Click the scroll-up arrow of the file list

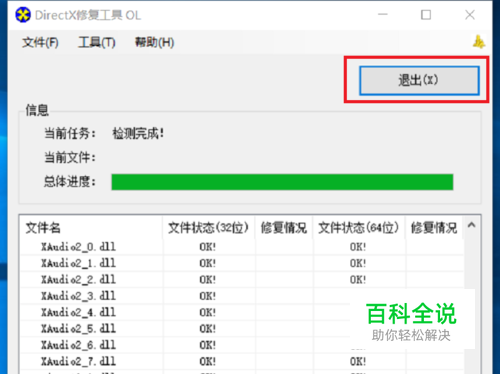(x=471, y=225)
